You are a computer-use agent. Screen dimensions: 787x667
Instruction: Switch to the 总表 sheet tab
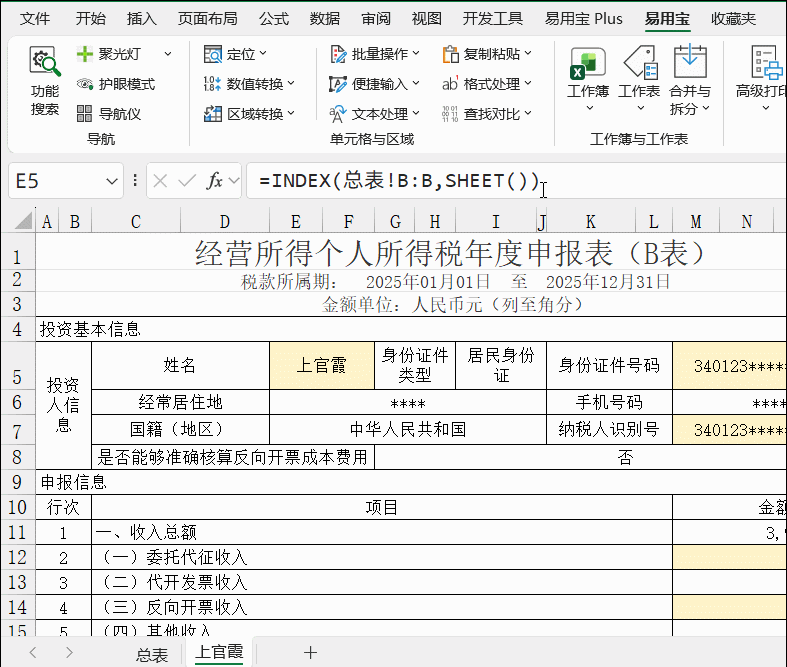[152, 654]
